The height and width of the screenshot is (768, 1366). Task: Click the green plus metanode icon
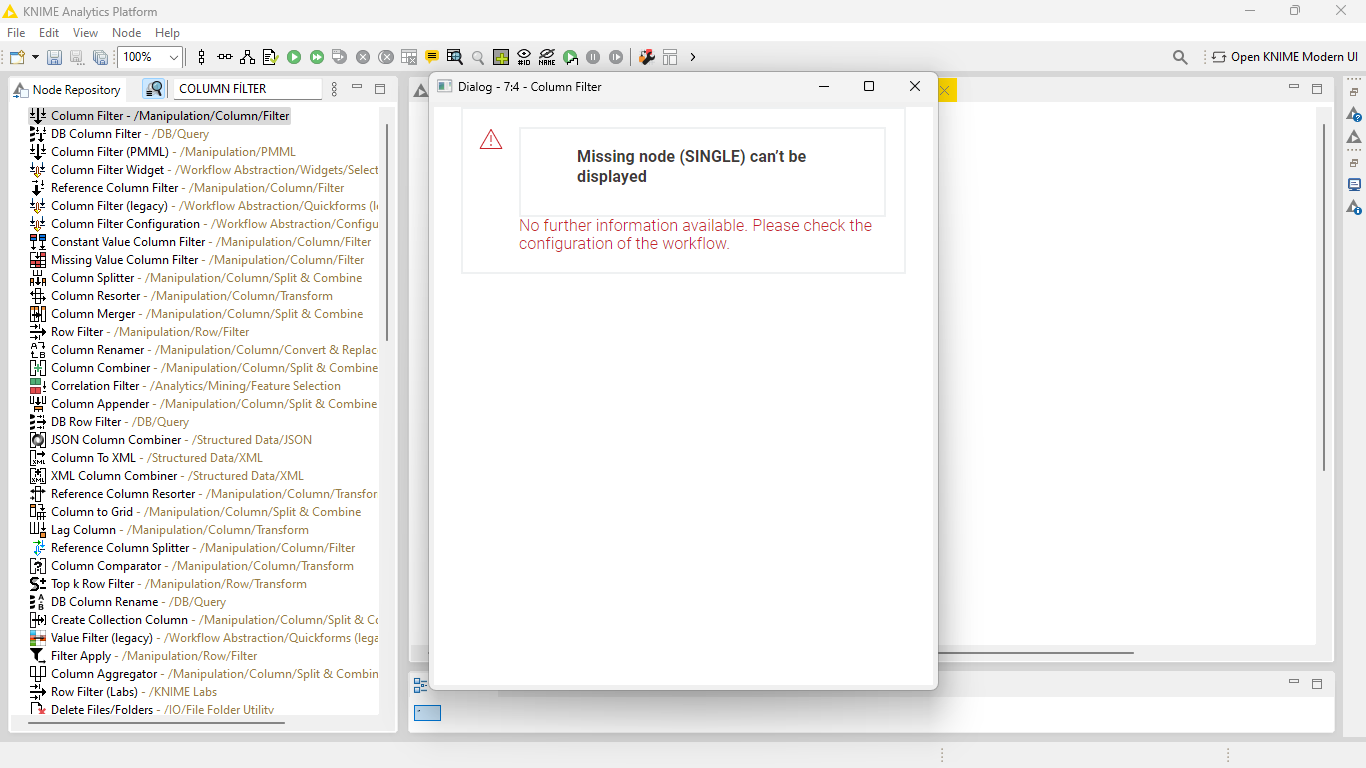(501, 57)
